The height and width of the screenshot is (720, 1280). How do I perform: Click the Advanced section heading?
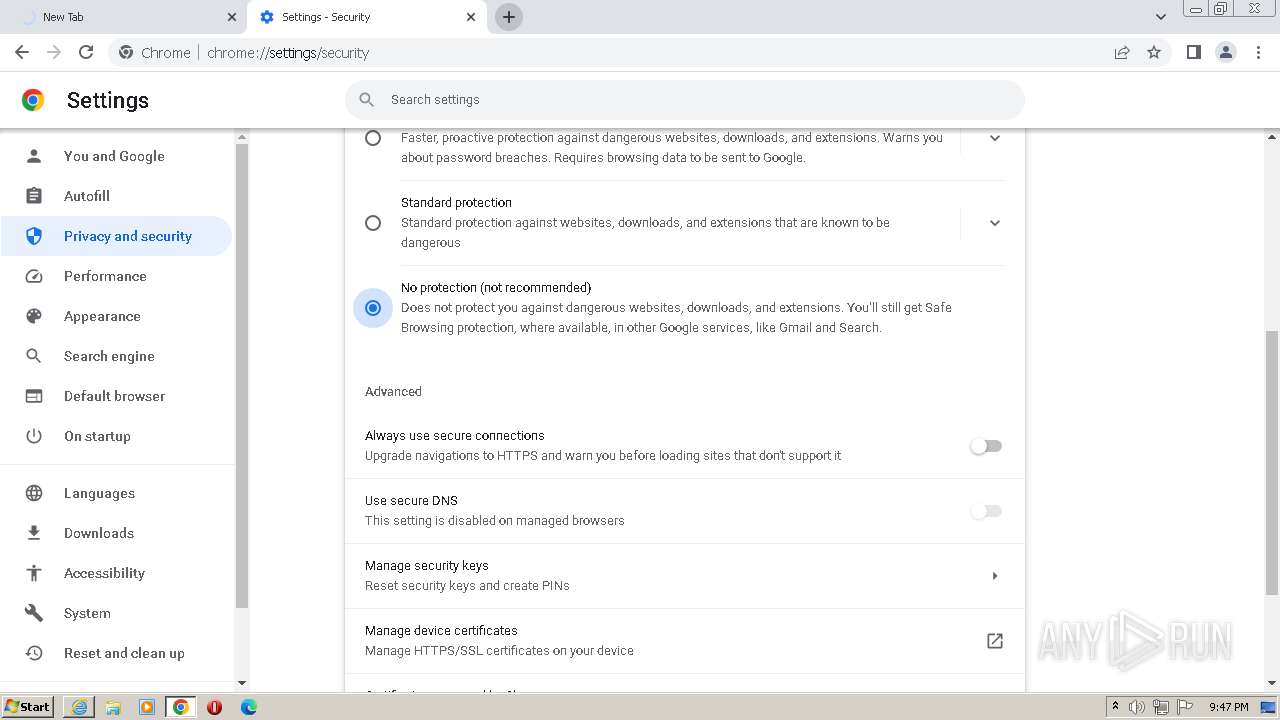tap(393, 391)
